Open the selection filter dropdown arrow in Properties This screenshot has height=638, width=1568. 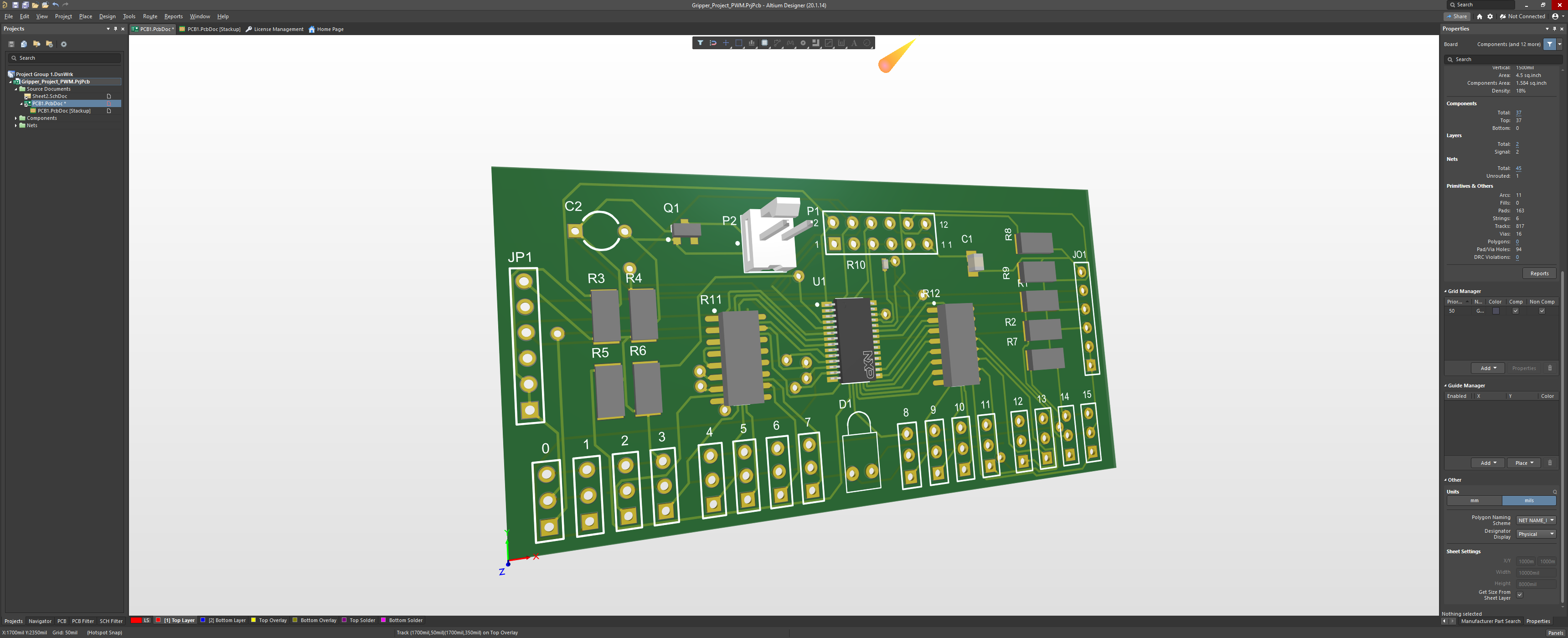click(1559, 44)
